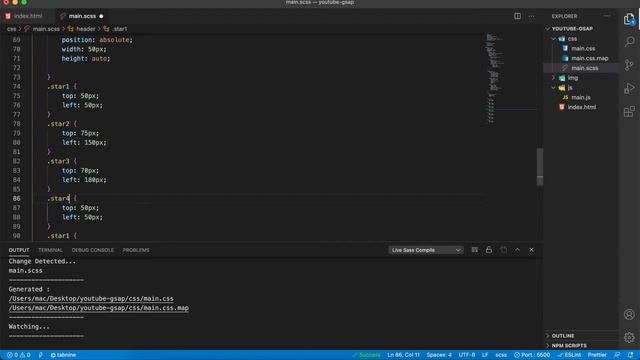
Task: Click Port : 5500 Live Server status
Action: [x=532, y=355]
